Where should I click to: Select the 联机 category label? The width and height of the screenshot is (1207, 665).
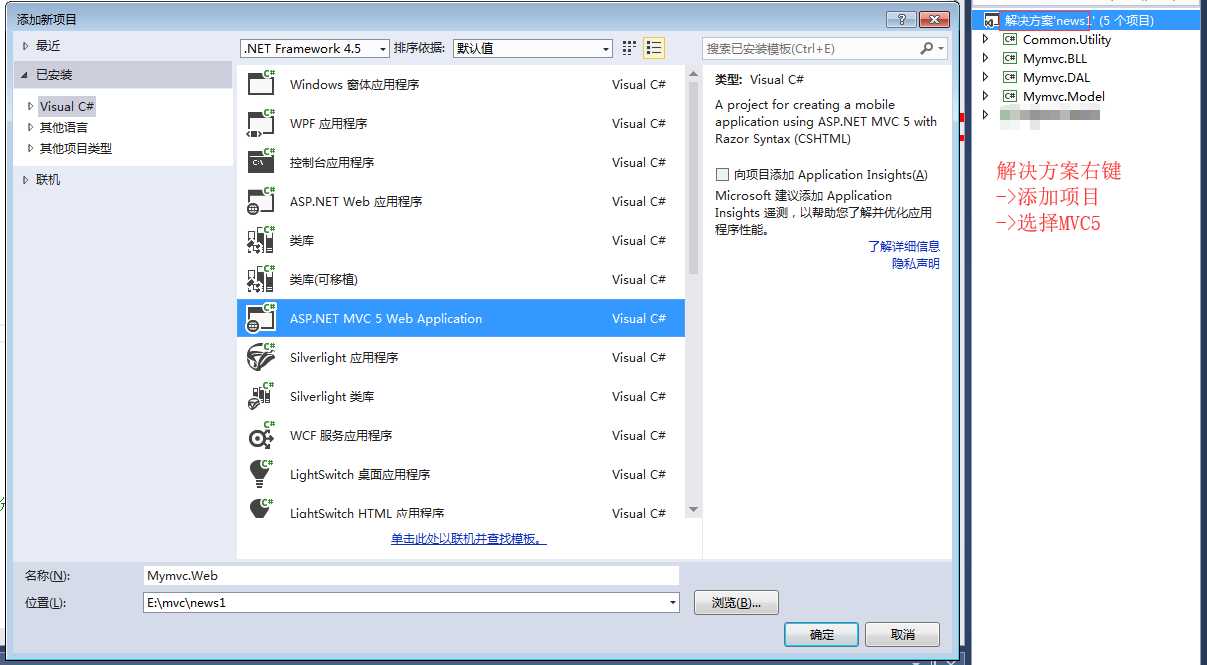point(48,180)
